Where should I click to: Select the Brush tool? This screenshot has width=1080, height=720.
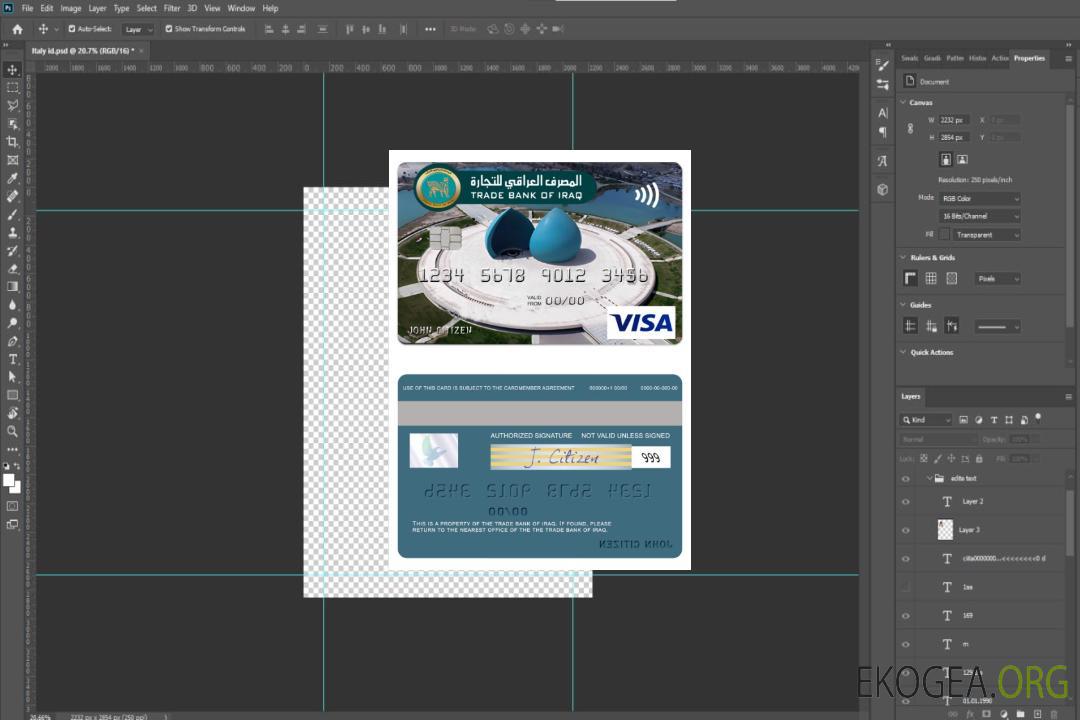12,214
